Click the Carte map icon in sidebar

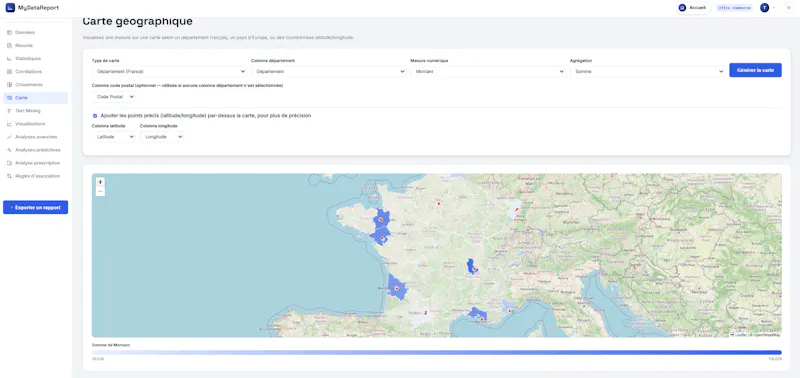pyautogui.click(x=9, y=98)
